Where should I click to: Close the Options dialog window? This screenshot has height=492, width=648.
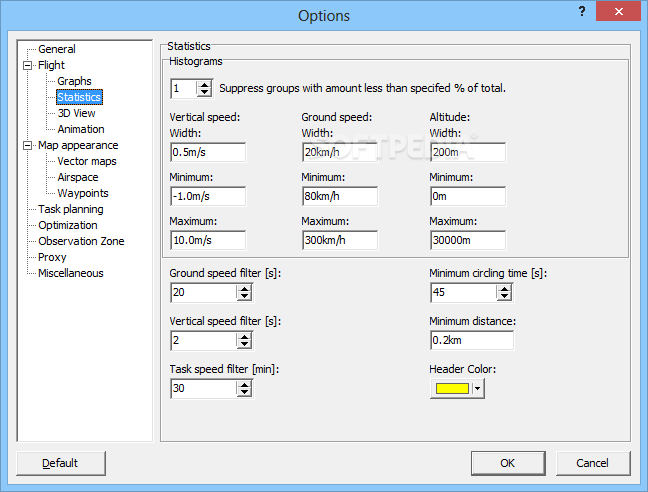point(618,11)
